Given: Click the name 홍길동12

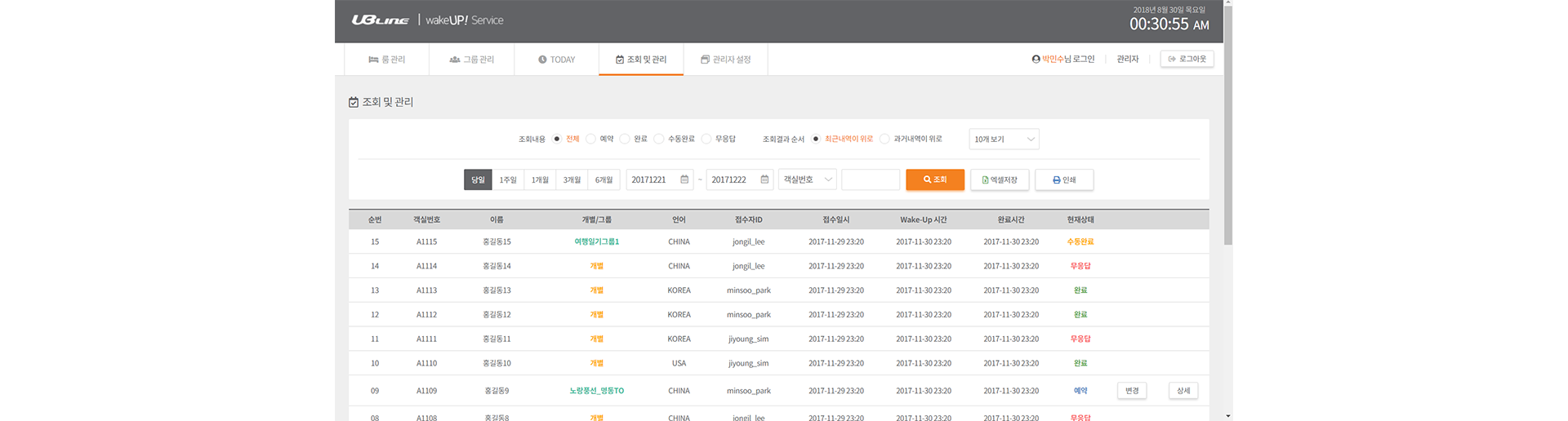Looking at the screenshot, I should pos(497,315).
